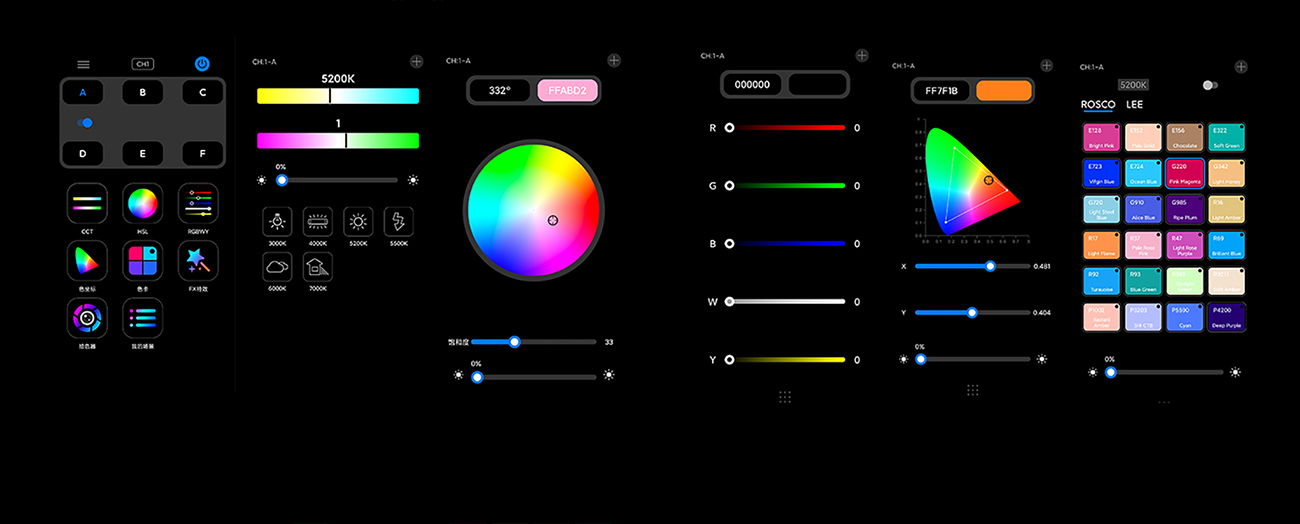Toggle the switch below group A
The image size is (1300, 524).
click(85, 123)
